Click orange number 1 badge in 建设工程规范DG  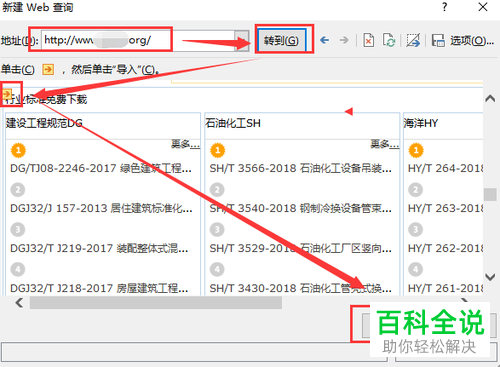[x=18, y=150]
